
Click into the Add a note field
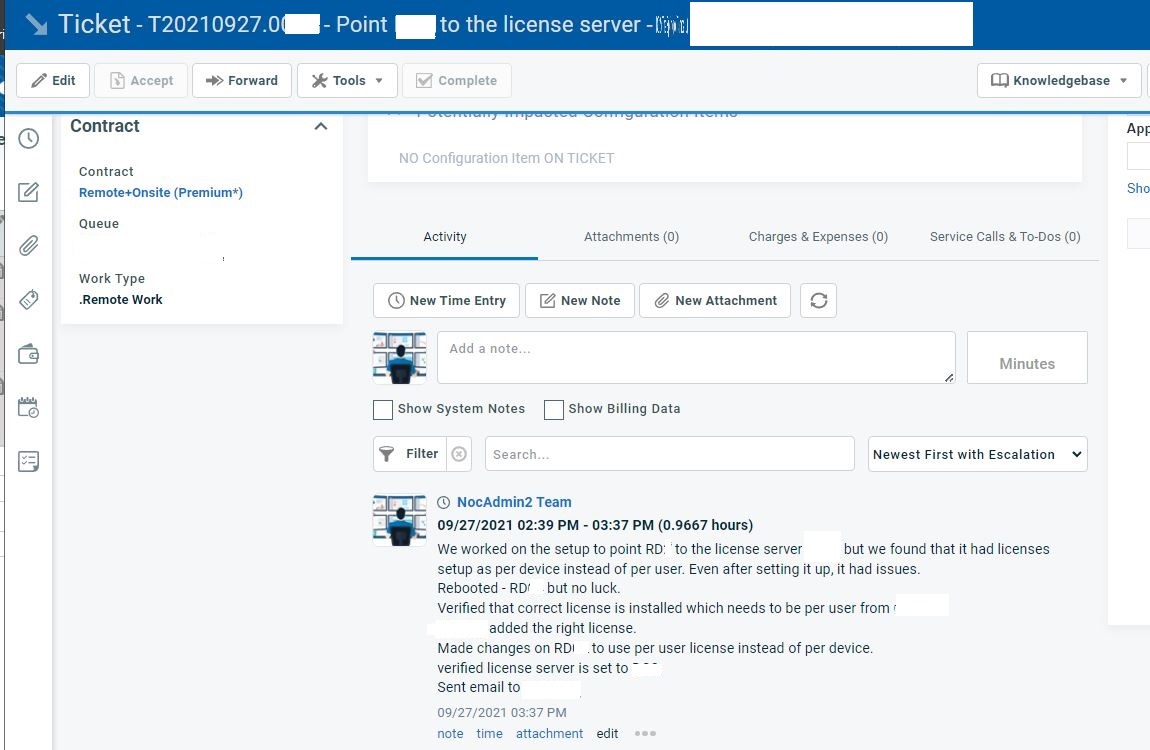click(x=695, y=358)
